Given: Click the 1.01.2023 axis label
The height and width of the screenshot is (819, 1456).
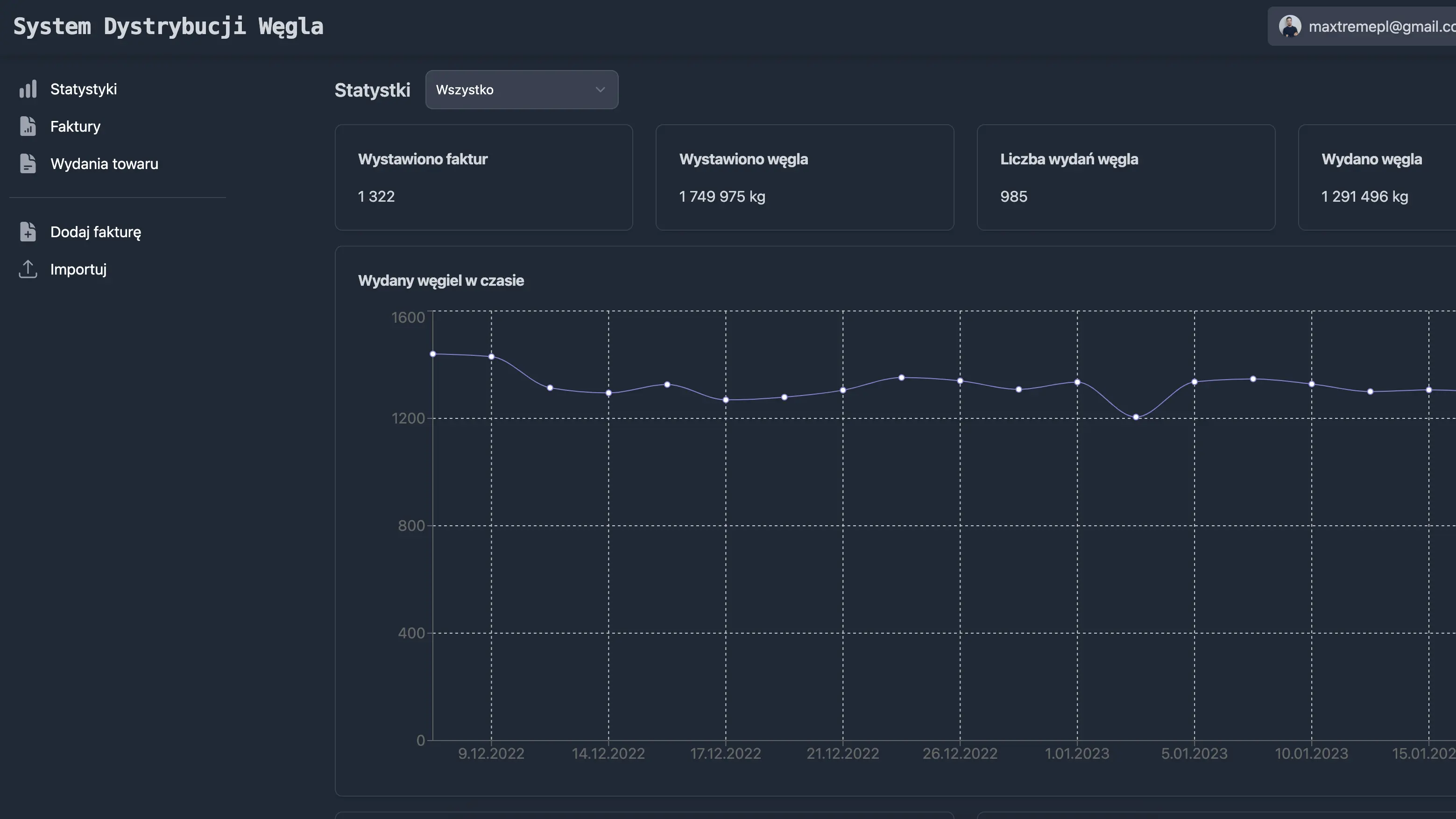Looking at the screenshot, I should (x=1077, y=754).
